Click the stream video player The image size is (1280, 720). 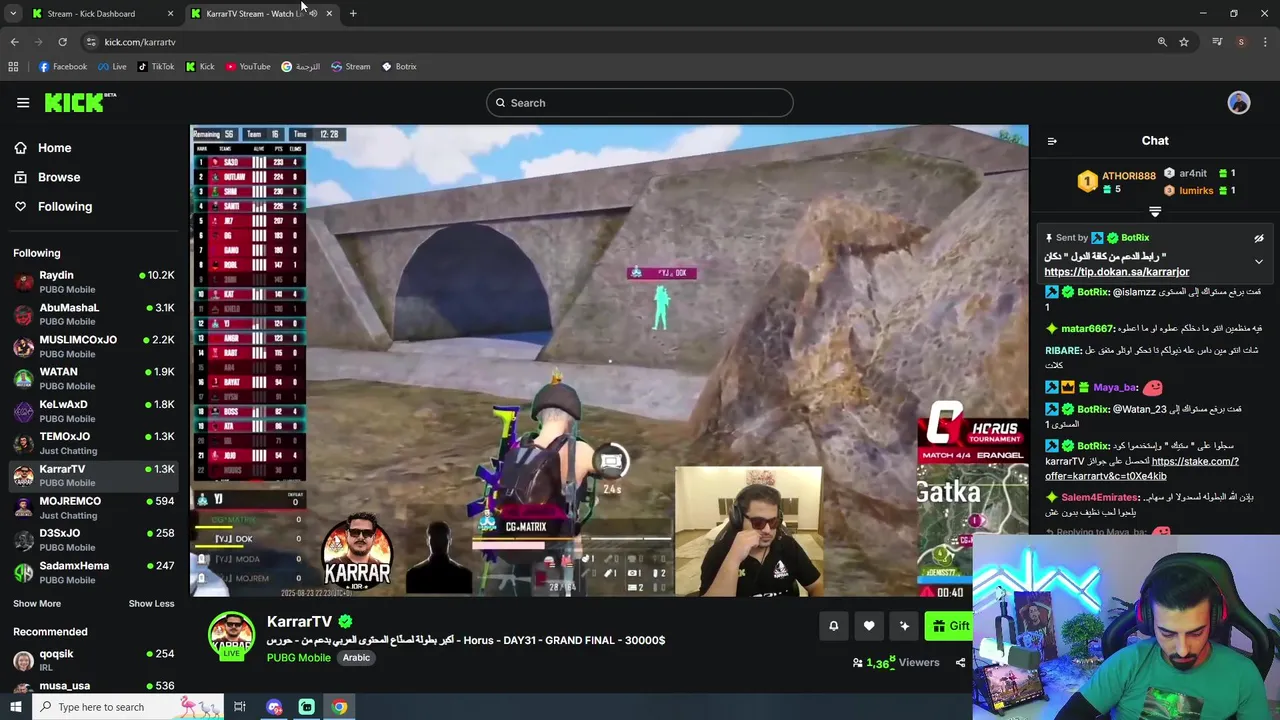point(609,360)
